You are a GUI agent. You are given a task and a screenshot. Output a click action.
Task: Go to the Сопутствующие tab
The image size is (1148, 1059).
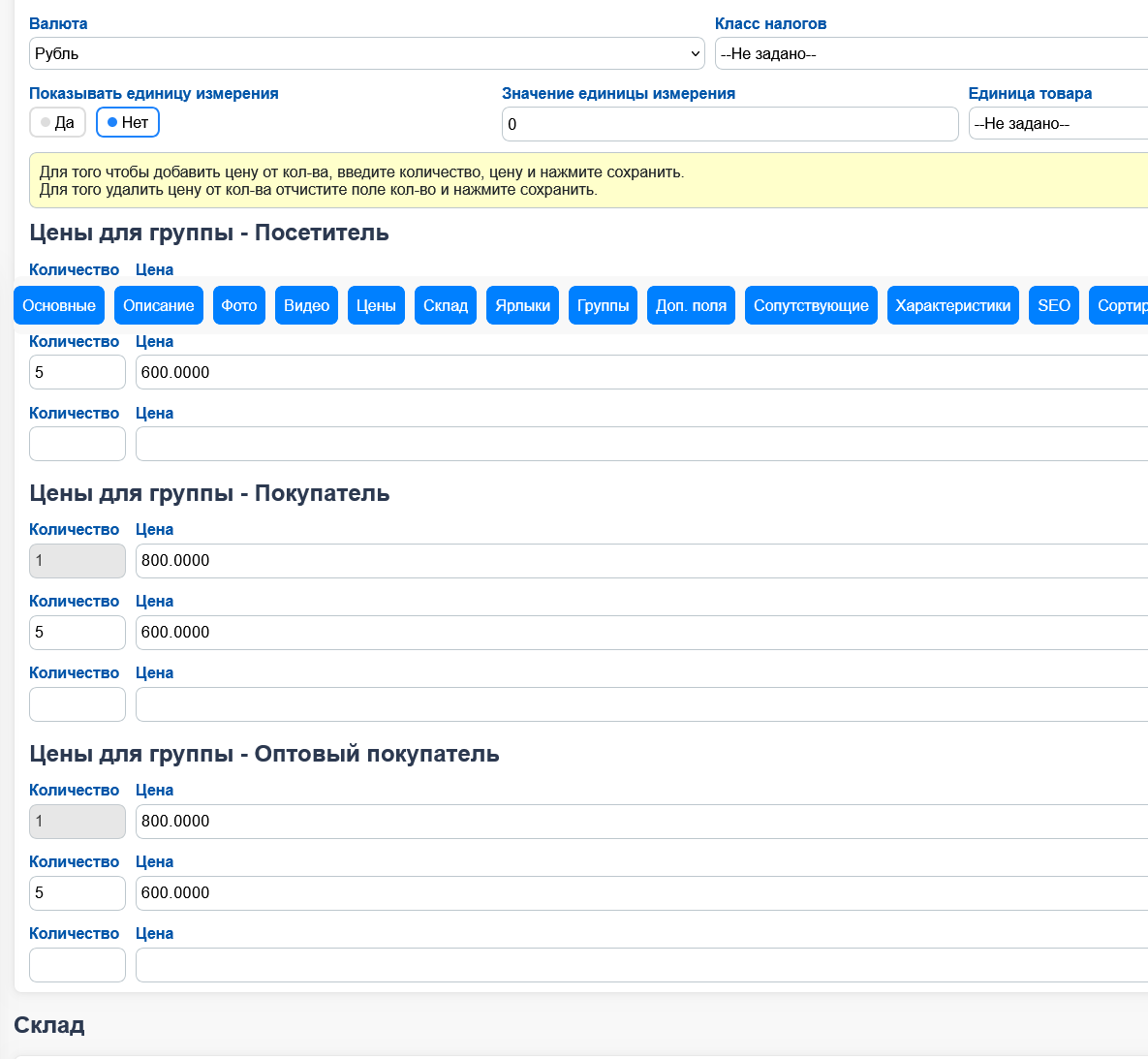pyautogui.click(x=811, y=306)
